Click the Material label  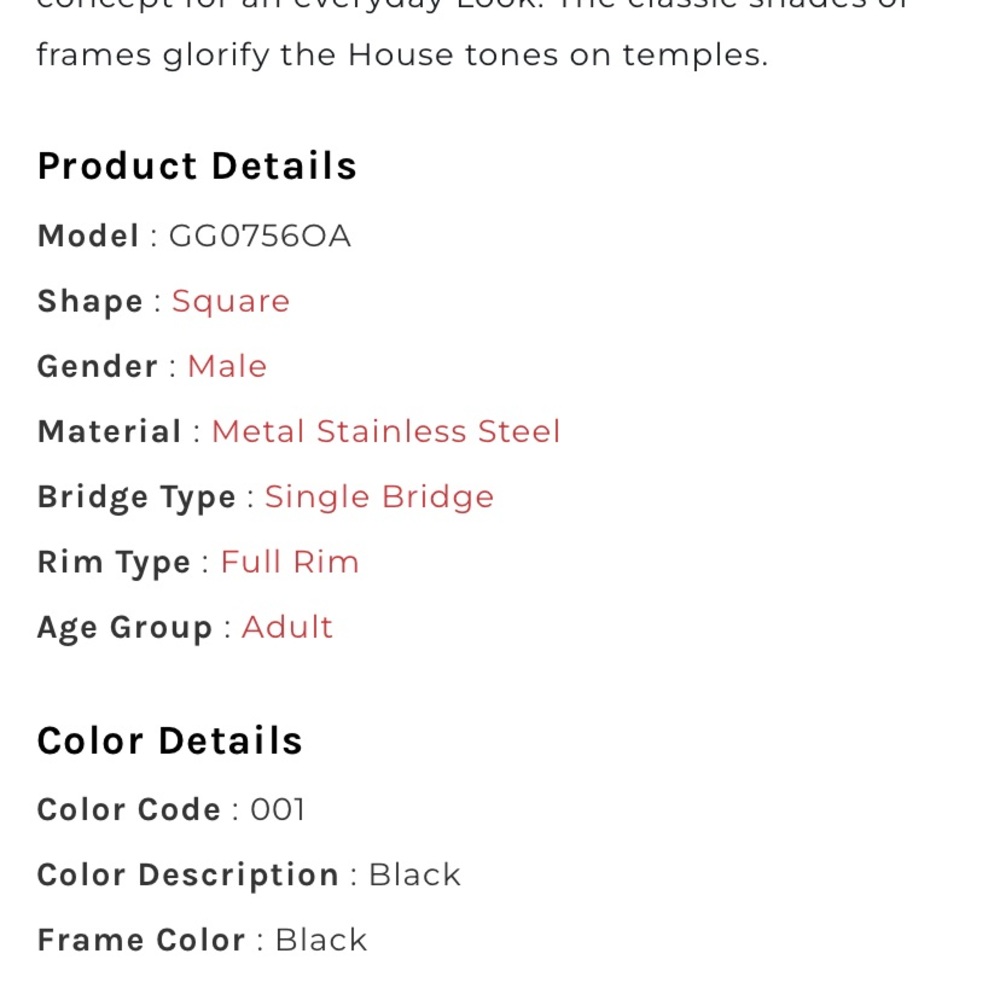click(109, 431)
